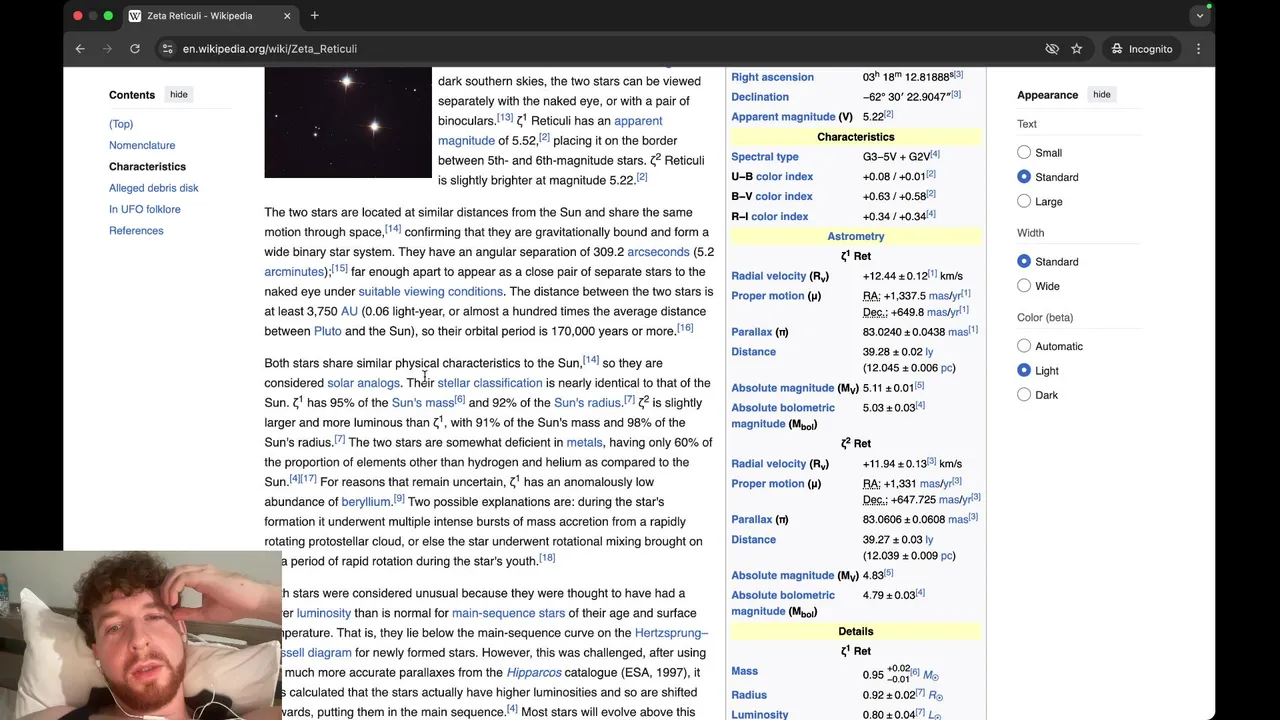
Task: Select Standard width option
Action: tap(1024, 261)
